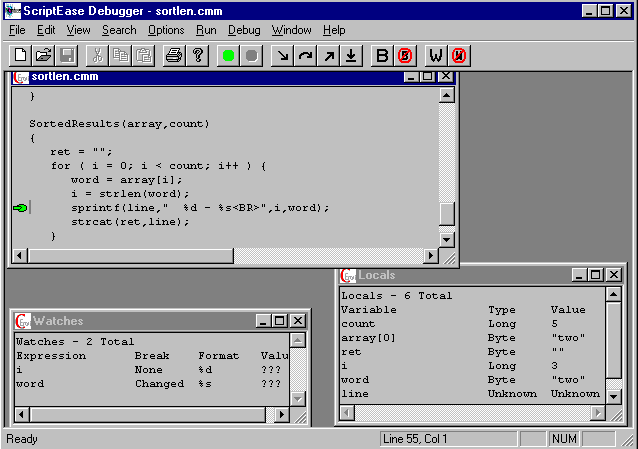Click the 'strcat(ret,line);' code line

130,222
